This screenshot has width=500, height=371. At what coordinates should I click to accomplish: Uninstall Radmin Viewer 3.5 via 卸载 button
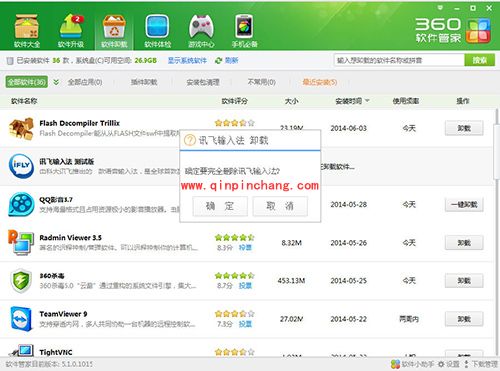(464, 243)
